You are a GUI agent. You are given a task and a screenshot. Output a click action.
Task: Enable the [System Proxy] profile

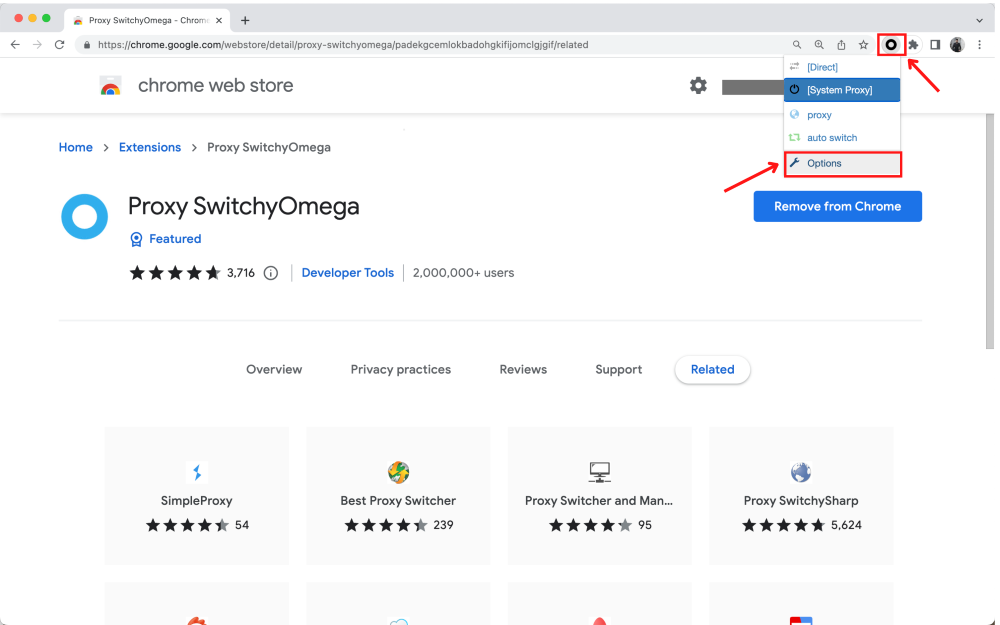click(842, 90)
